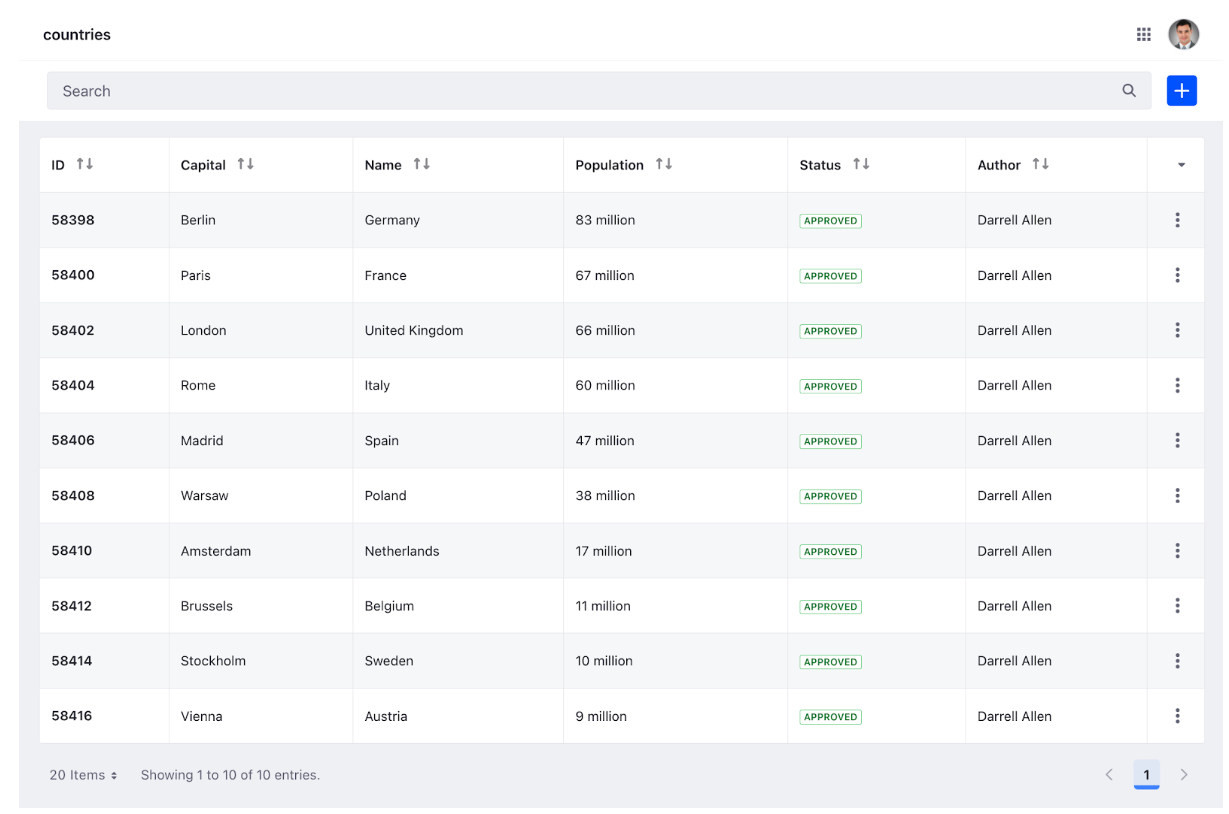Viewport: 1229px width, 814px height.
Task: Click the APPROVED status badge for Spain
Action: pyautogui.click(x=830, y=441)
